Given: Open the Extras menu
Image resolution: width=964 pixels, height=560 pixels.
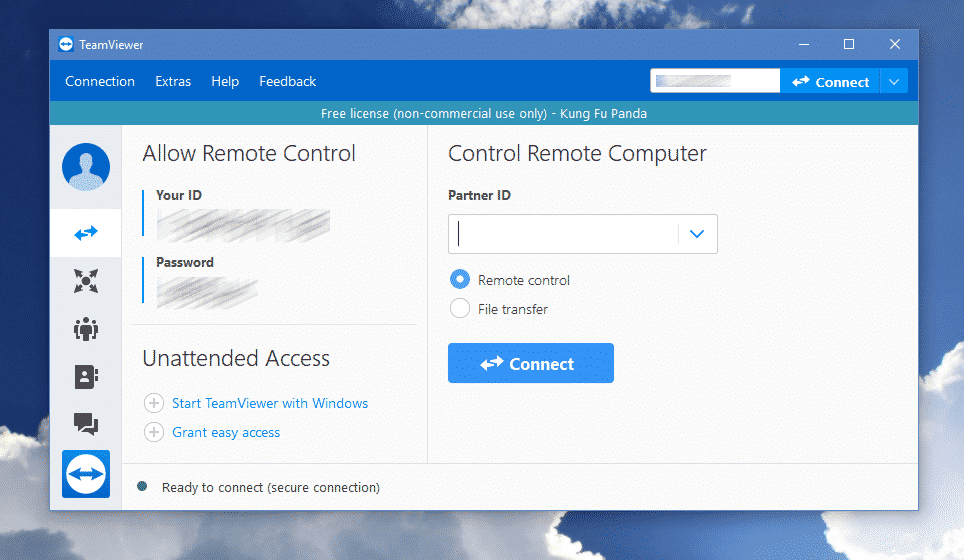Looking at the screenshot, I should click(173, 81).
